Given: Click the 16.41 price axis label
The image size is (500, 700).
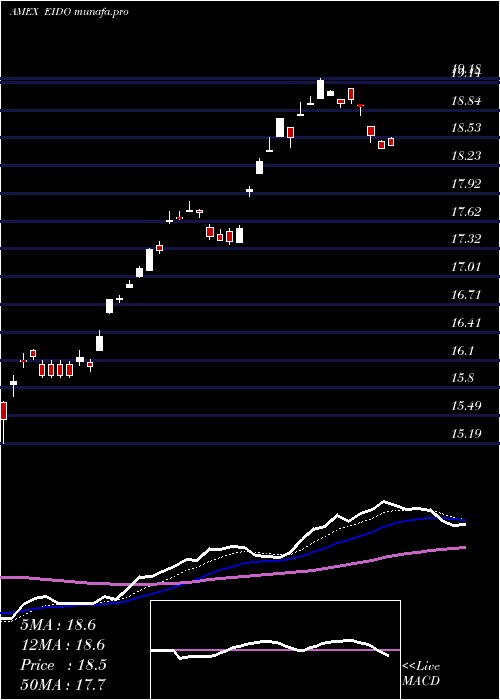Looking at the screenshot, I should click(466, 322).
